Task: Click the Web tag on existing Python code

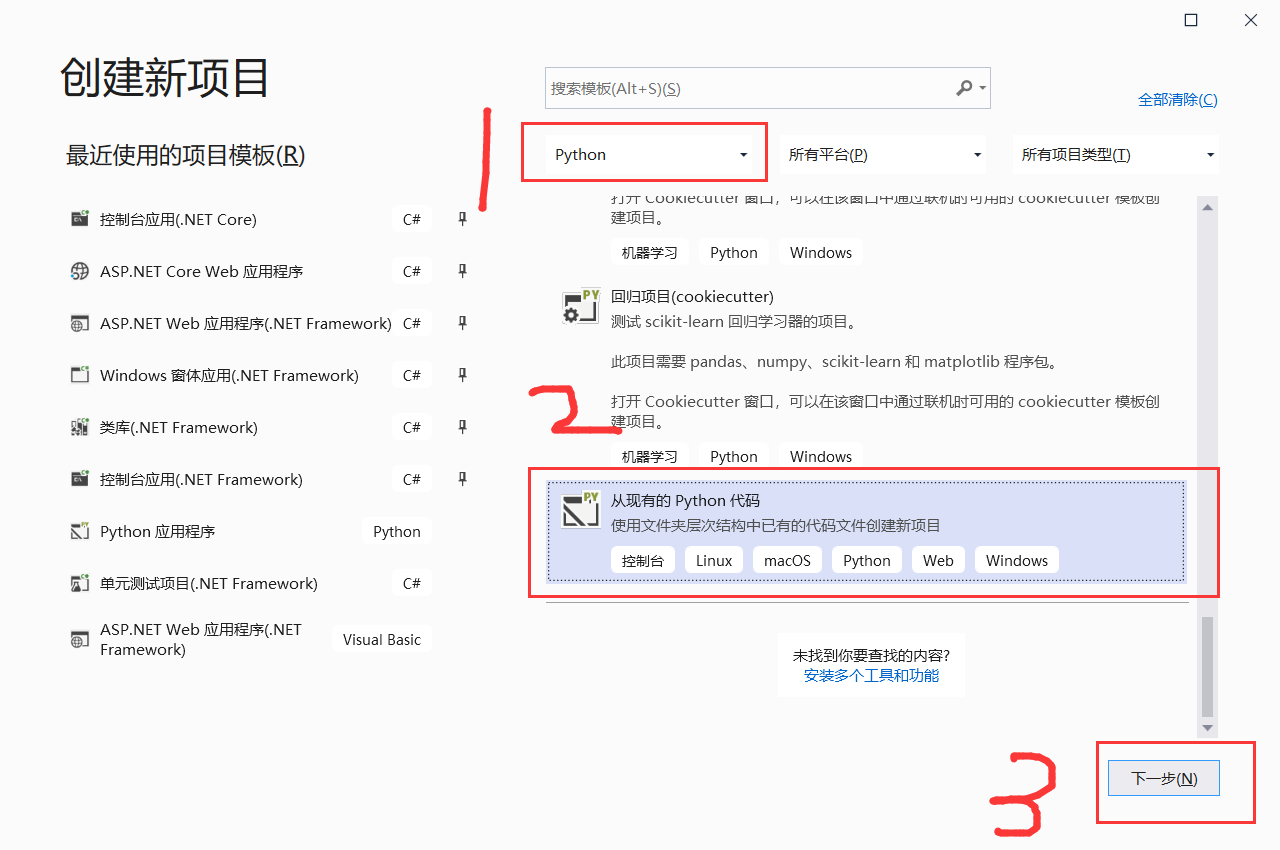Action: pos(938,560)
